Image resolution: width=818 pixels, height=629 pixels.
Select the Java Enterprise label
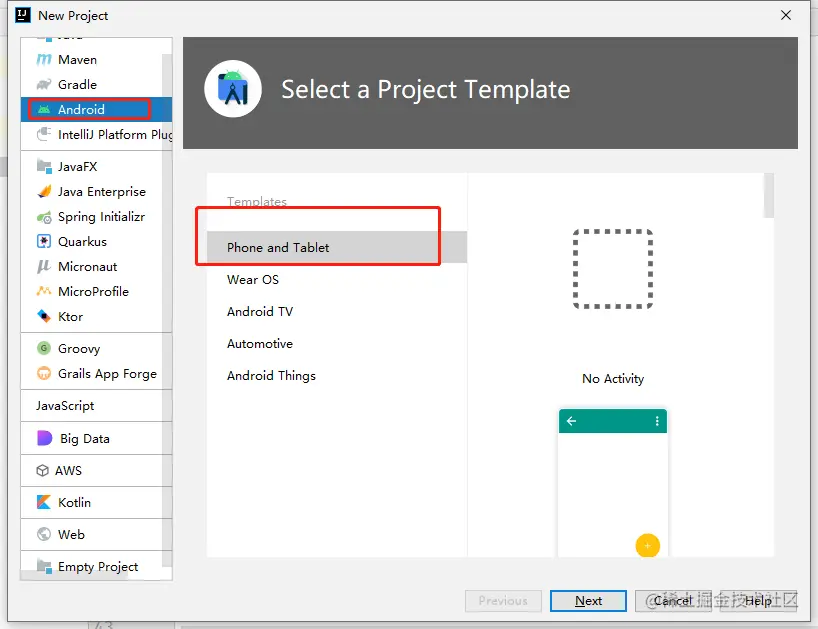pos(102,192)
